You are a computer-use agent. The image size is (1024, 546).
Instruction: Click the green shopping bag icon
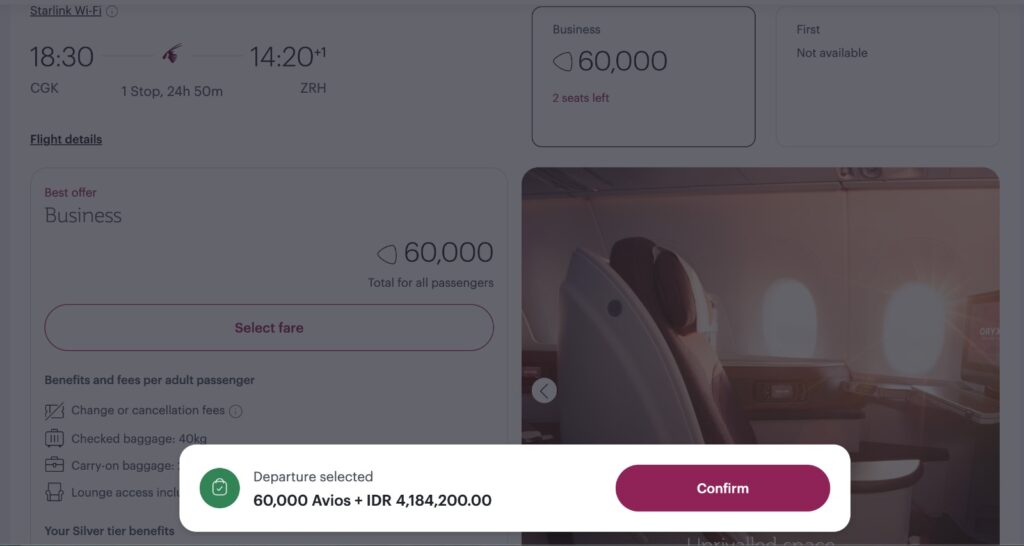click(x=219, y=488)
